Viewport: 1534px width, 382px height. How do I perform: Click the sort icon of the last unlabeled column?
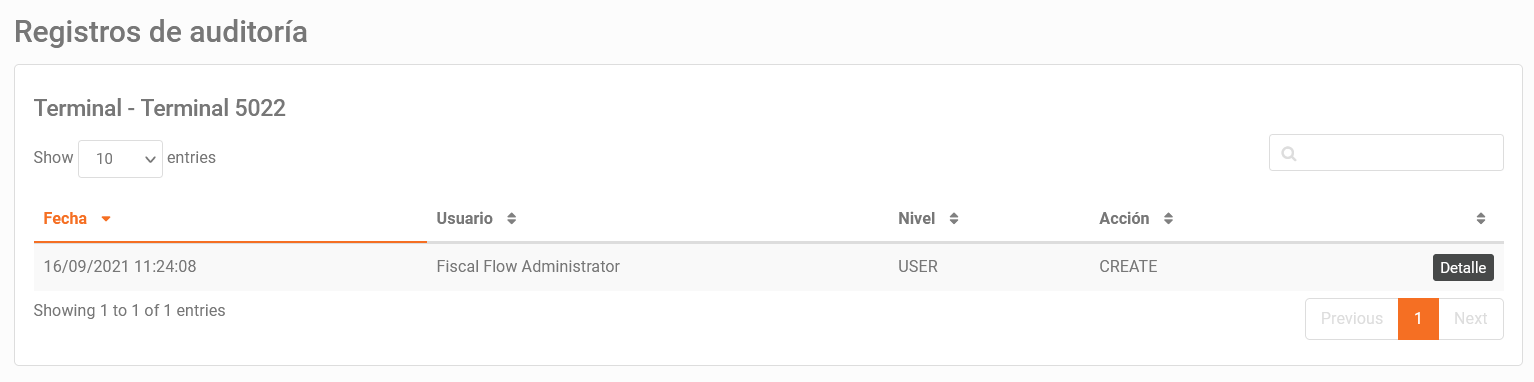click(x=1481, y=219)
